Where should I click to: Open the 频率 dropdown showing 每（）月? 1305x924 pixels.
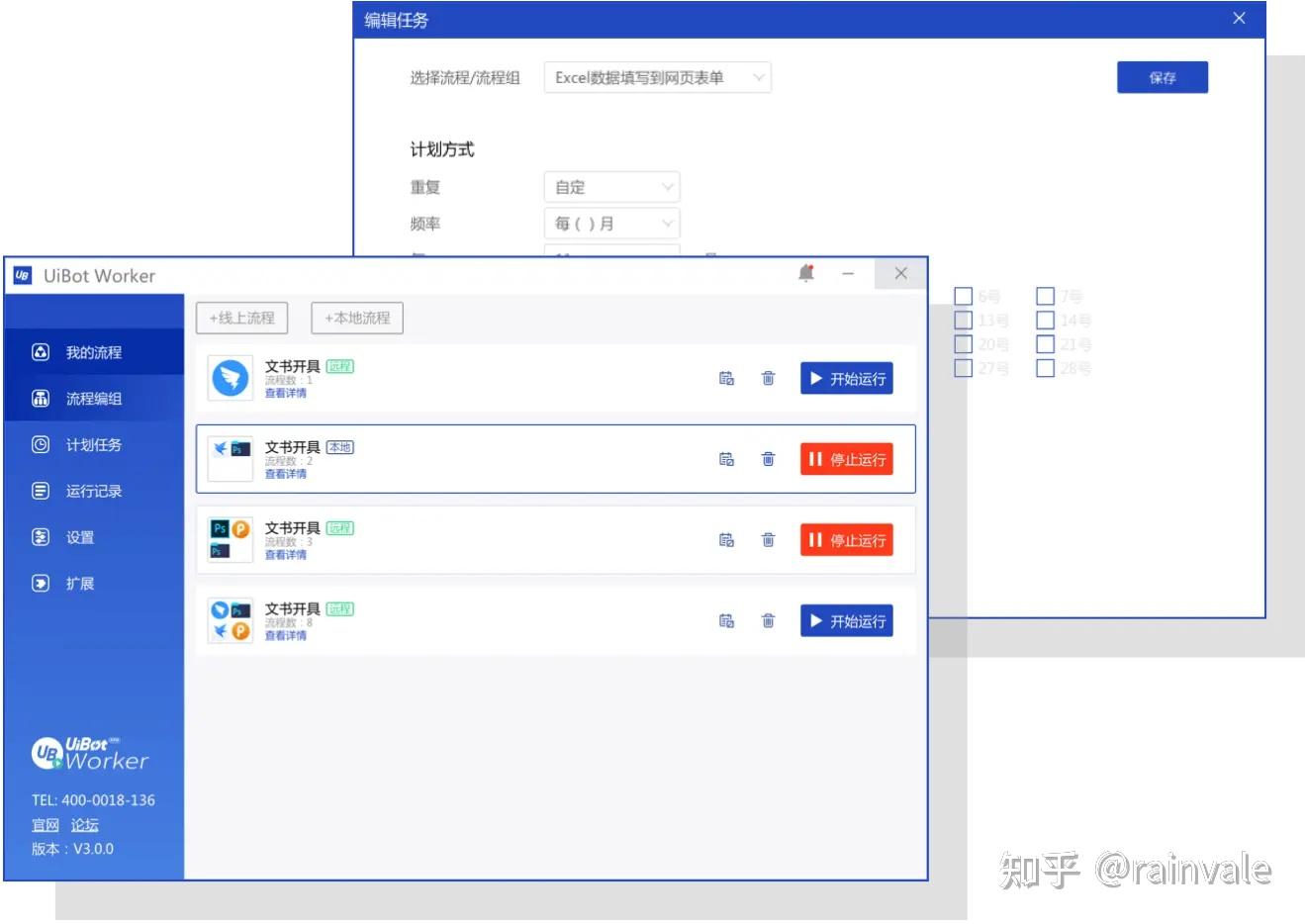tap(611, 223)
